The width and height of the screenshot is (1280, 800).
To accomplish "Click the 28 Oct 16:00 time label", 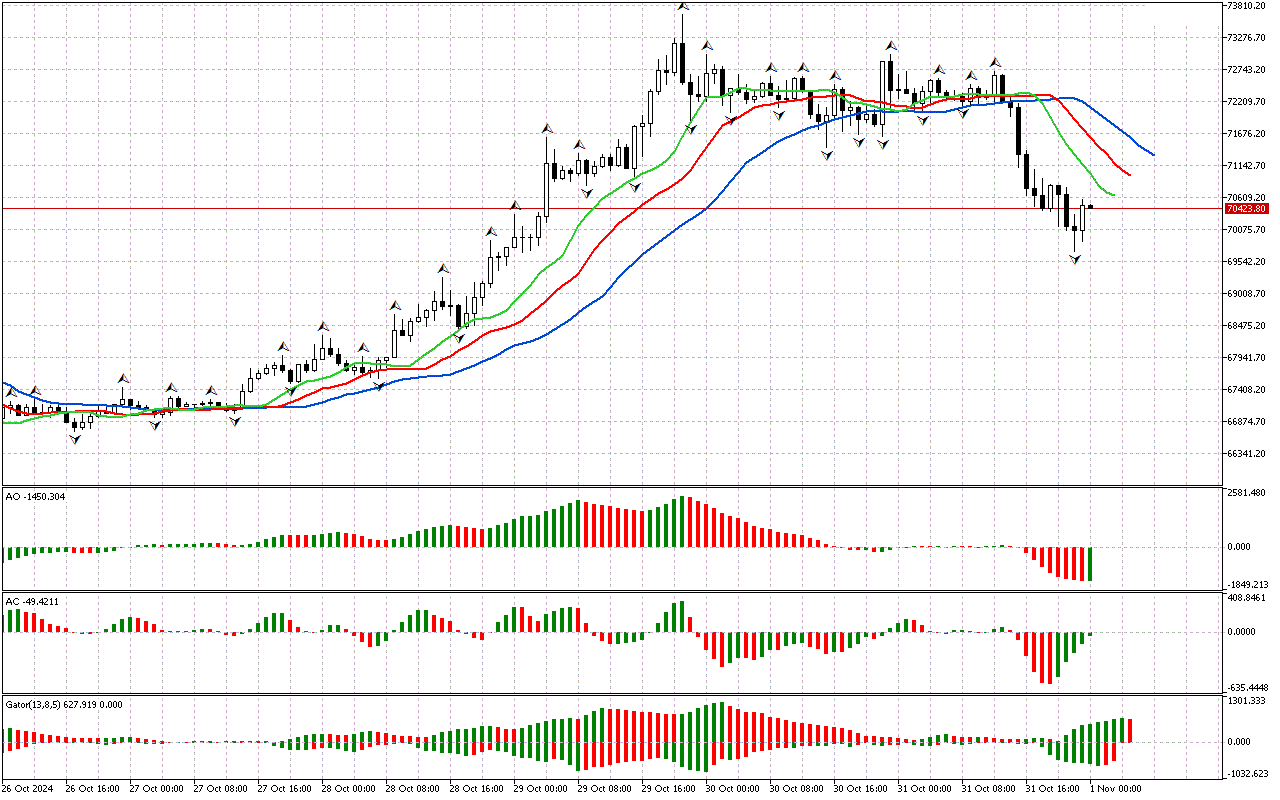I will pyautogui.click(x=476, y=788).
